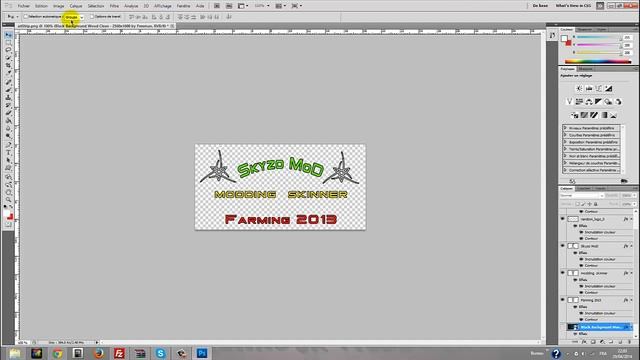640x360 pixels.
Task: Select the Lasso tool
Action: (x=8, y=50)
